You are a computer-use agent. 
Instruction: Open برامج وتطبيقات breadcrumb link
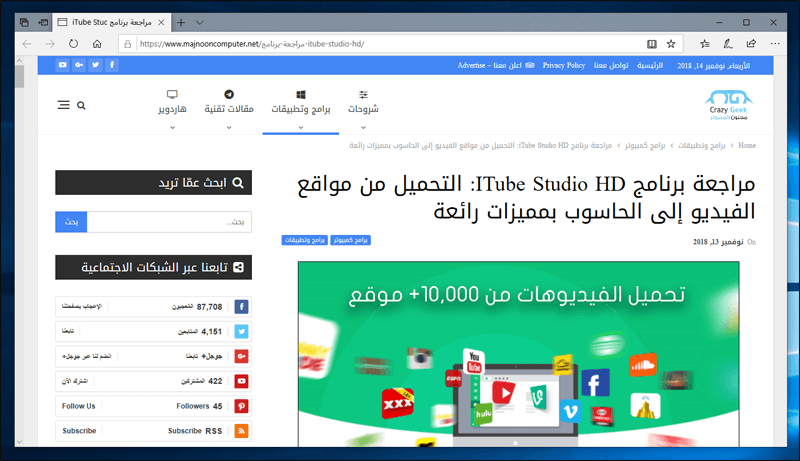(702, 145)
